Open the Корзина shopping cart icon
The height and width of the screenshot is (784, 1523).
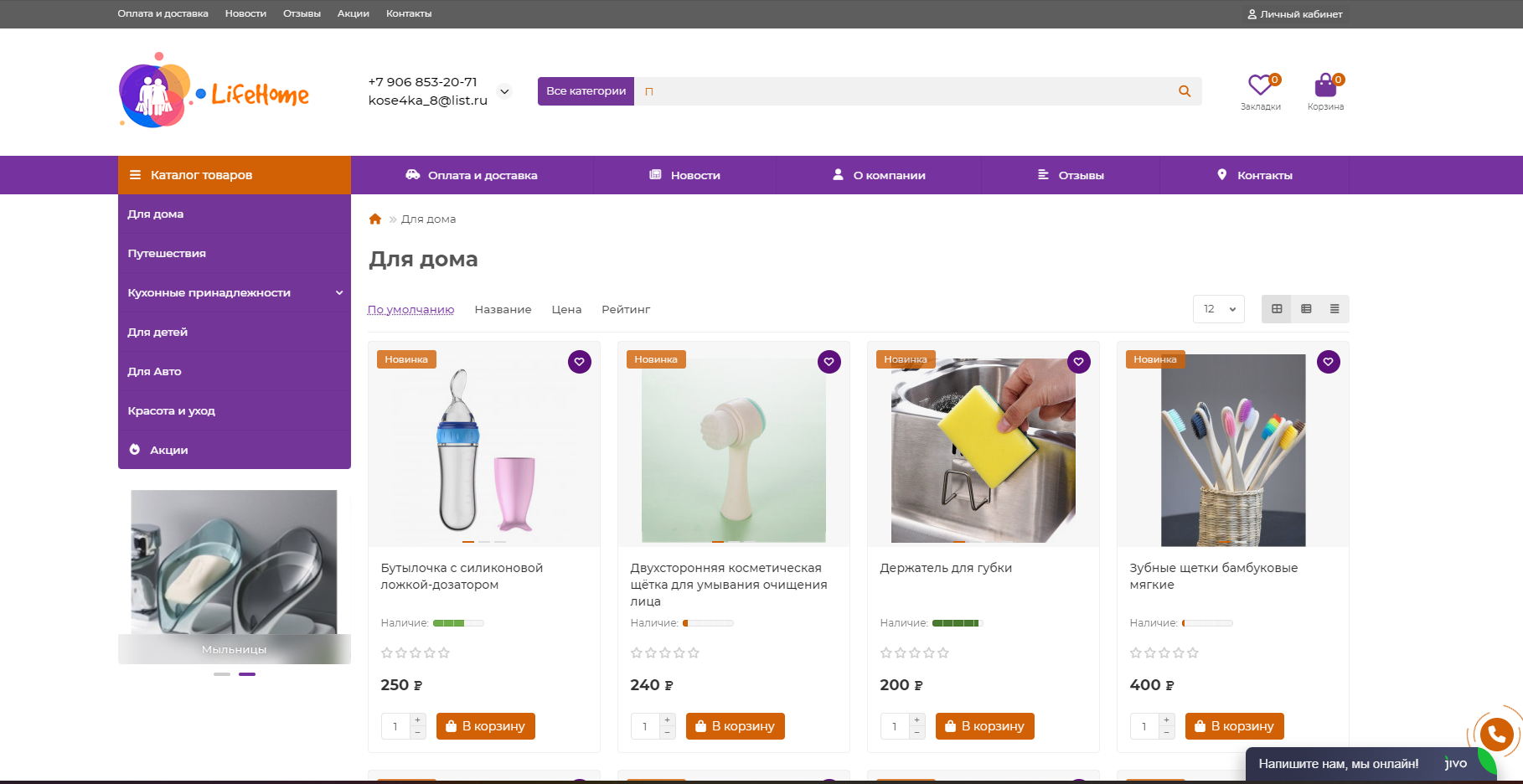click(x=1325, y=85)
